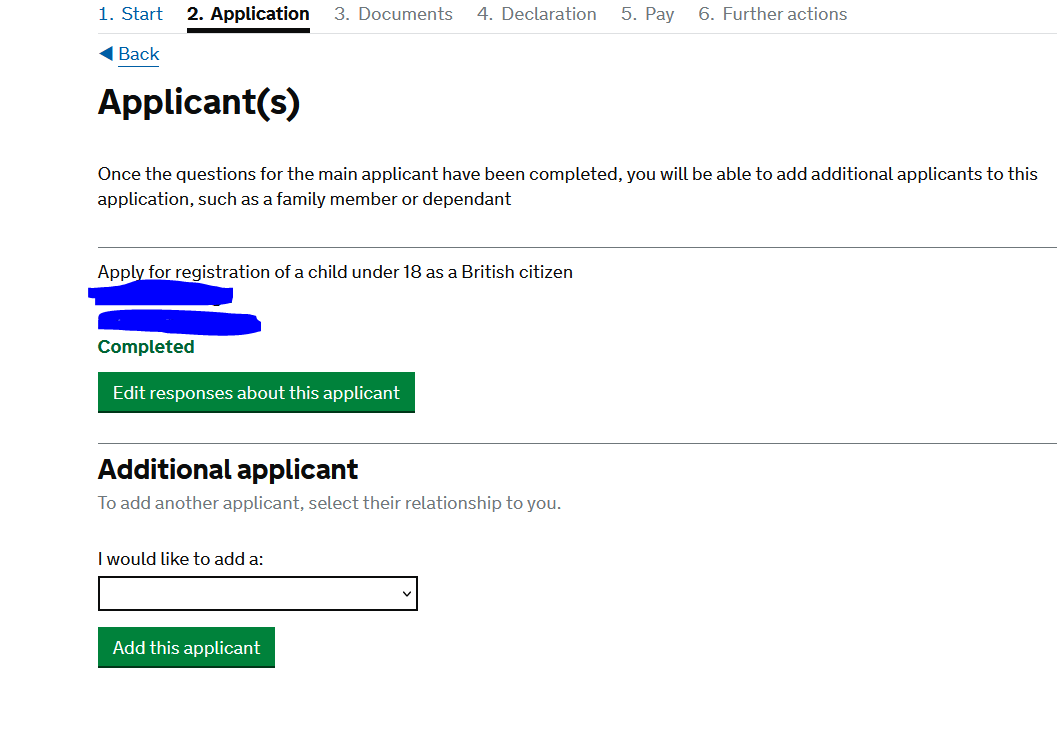This screenshot has width=1057, height=751.
Task: Expand the relationship dropdown chevron arrow
Action: 406,594
